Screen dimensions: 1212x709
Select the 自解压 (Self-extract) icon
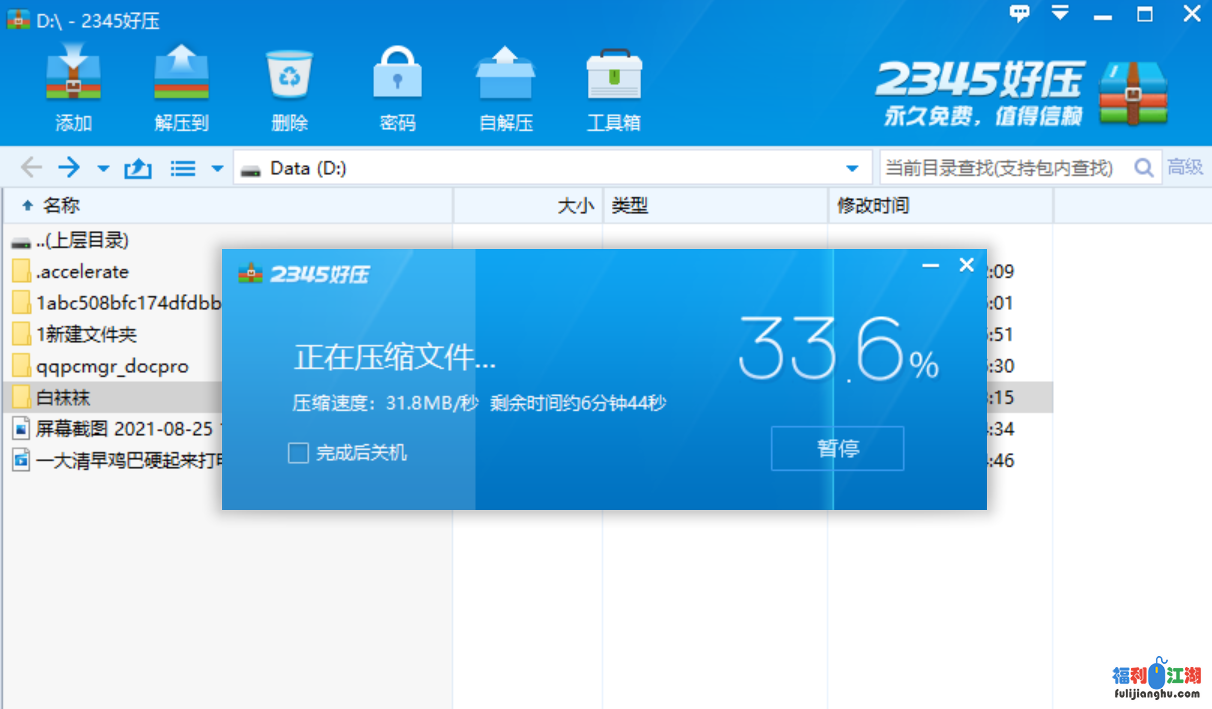(x=505, y=76)
